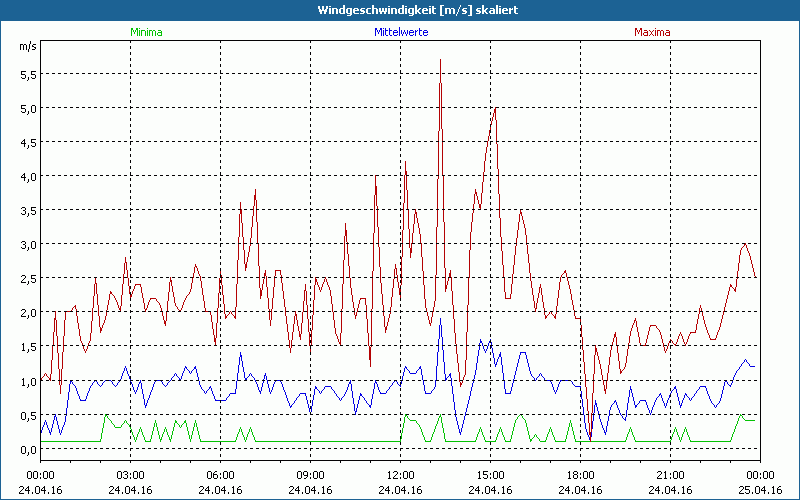Select the 09:00 time axis label
This screenshot has width=800, height=500.
pos(310,475)
